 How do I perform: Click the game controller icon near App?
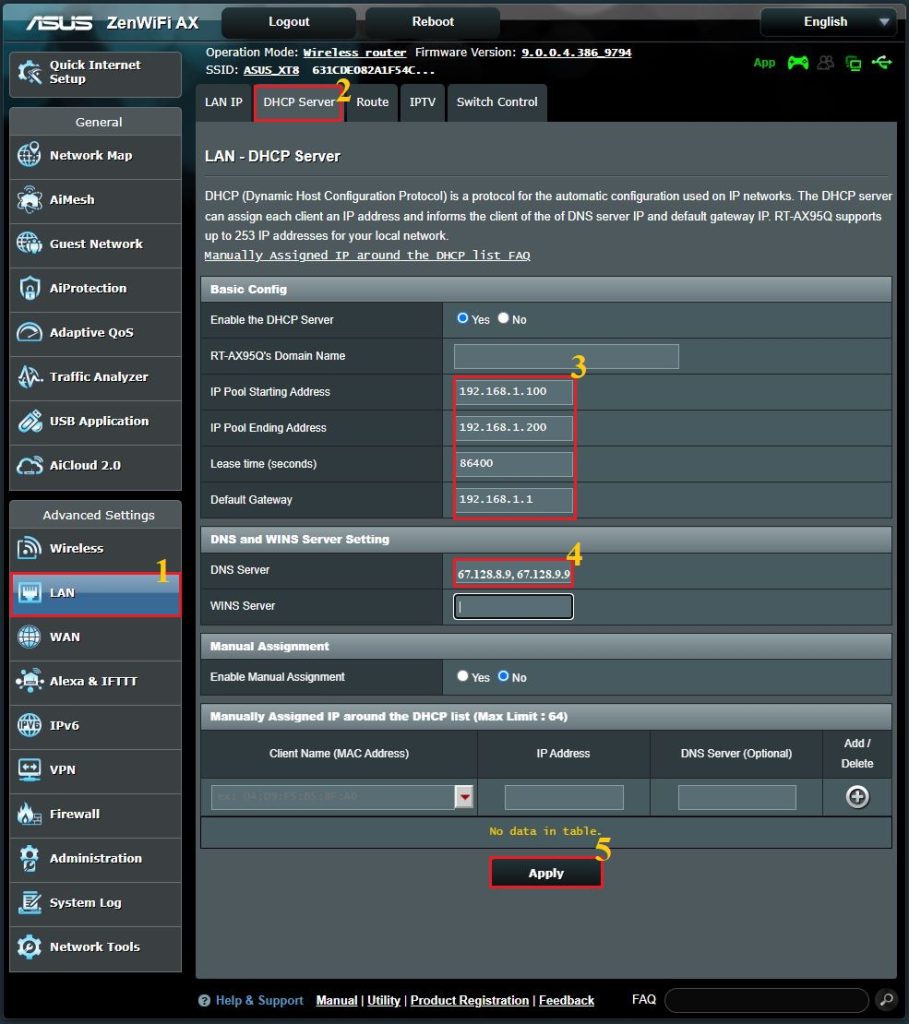(796, 62)
